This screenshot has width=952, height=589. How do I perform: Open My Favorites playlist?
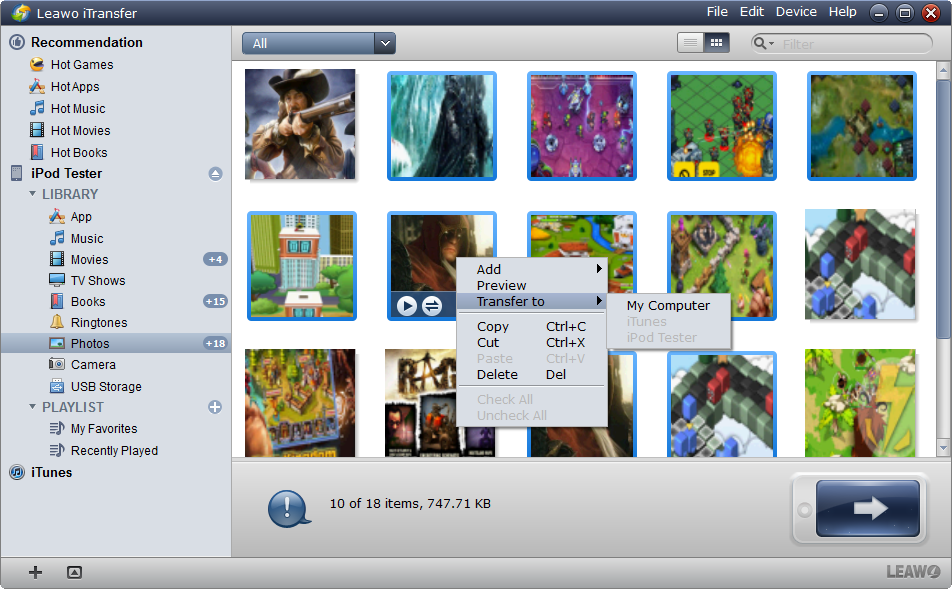point(104,429)
